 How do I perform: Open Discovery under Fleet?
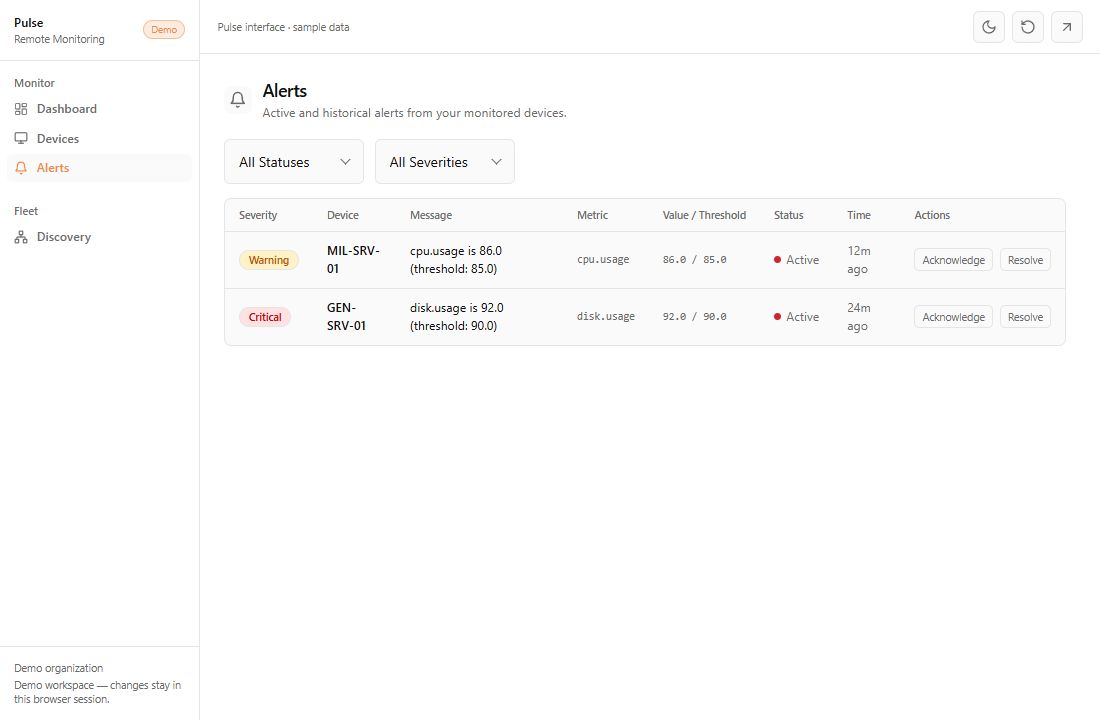[x=99, y=237]
